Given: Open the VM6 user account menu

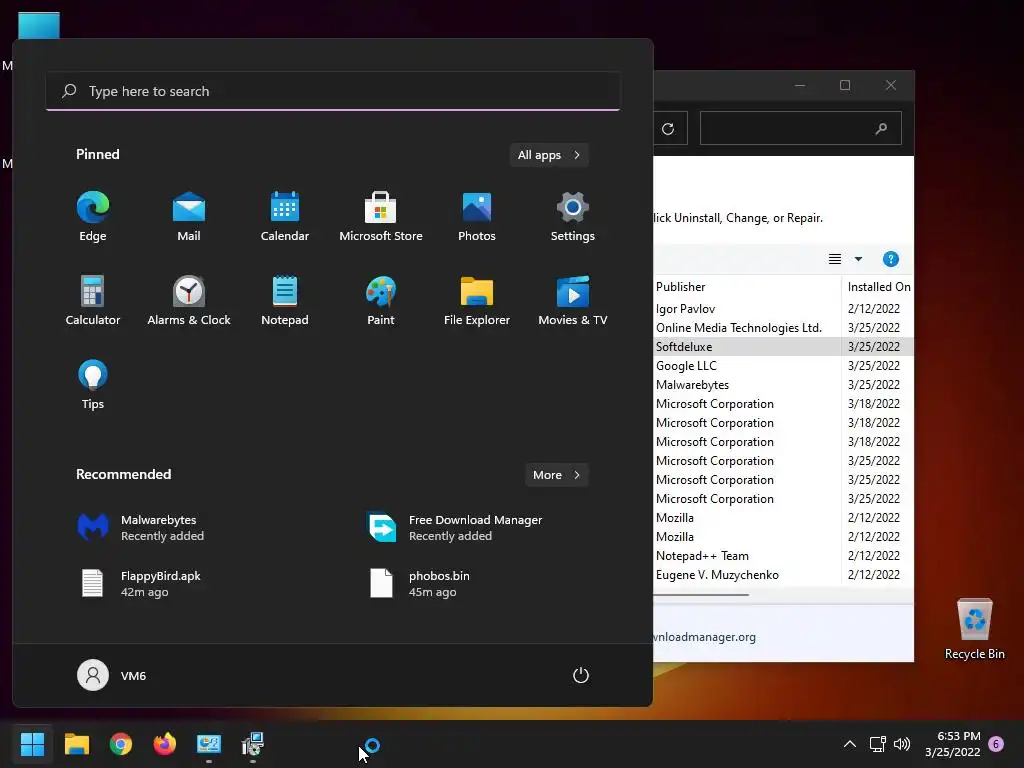Looking at the screenshot, I should click(x=112, y=675).
